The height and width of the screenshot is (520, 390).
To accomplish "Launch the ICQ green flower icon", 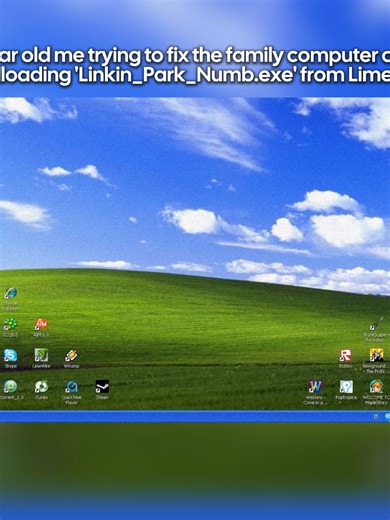I will [x=10, y=324].
